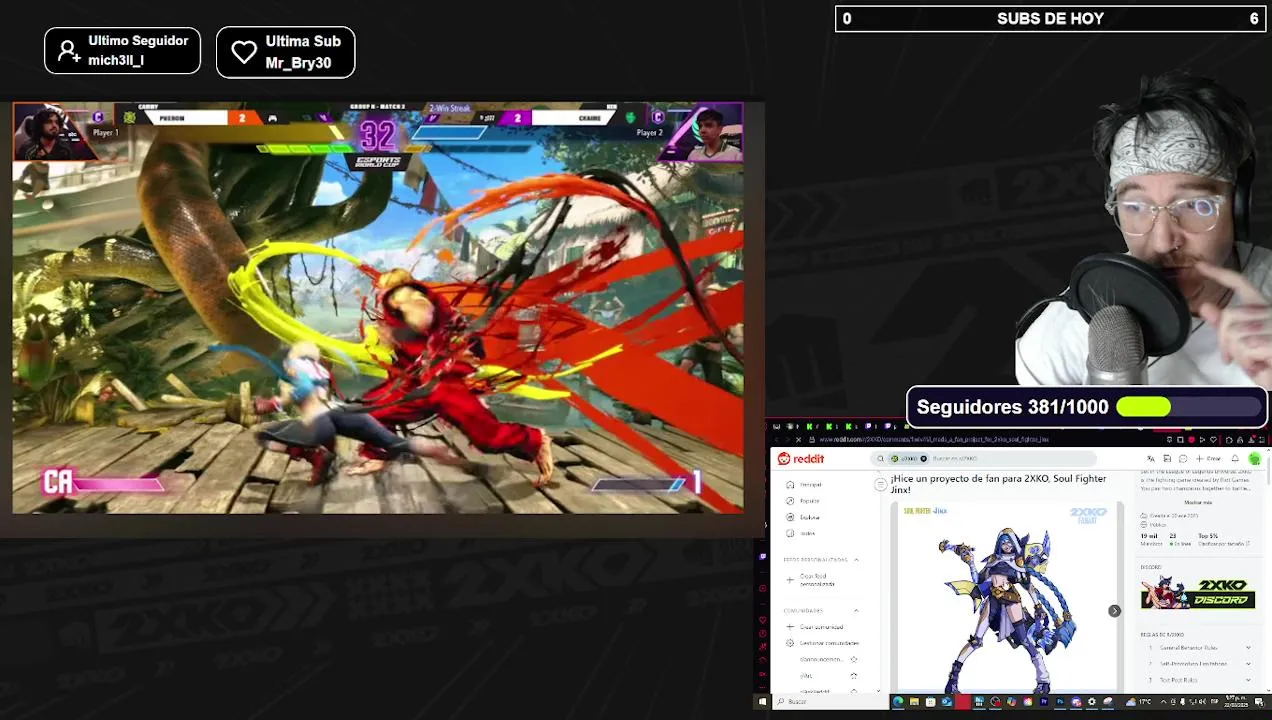The width and height of the screenshot is (1272, 720).
Task: Click the Ultima Sub panel
Action: [285, 52]
